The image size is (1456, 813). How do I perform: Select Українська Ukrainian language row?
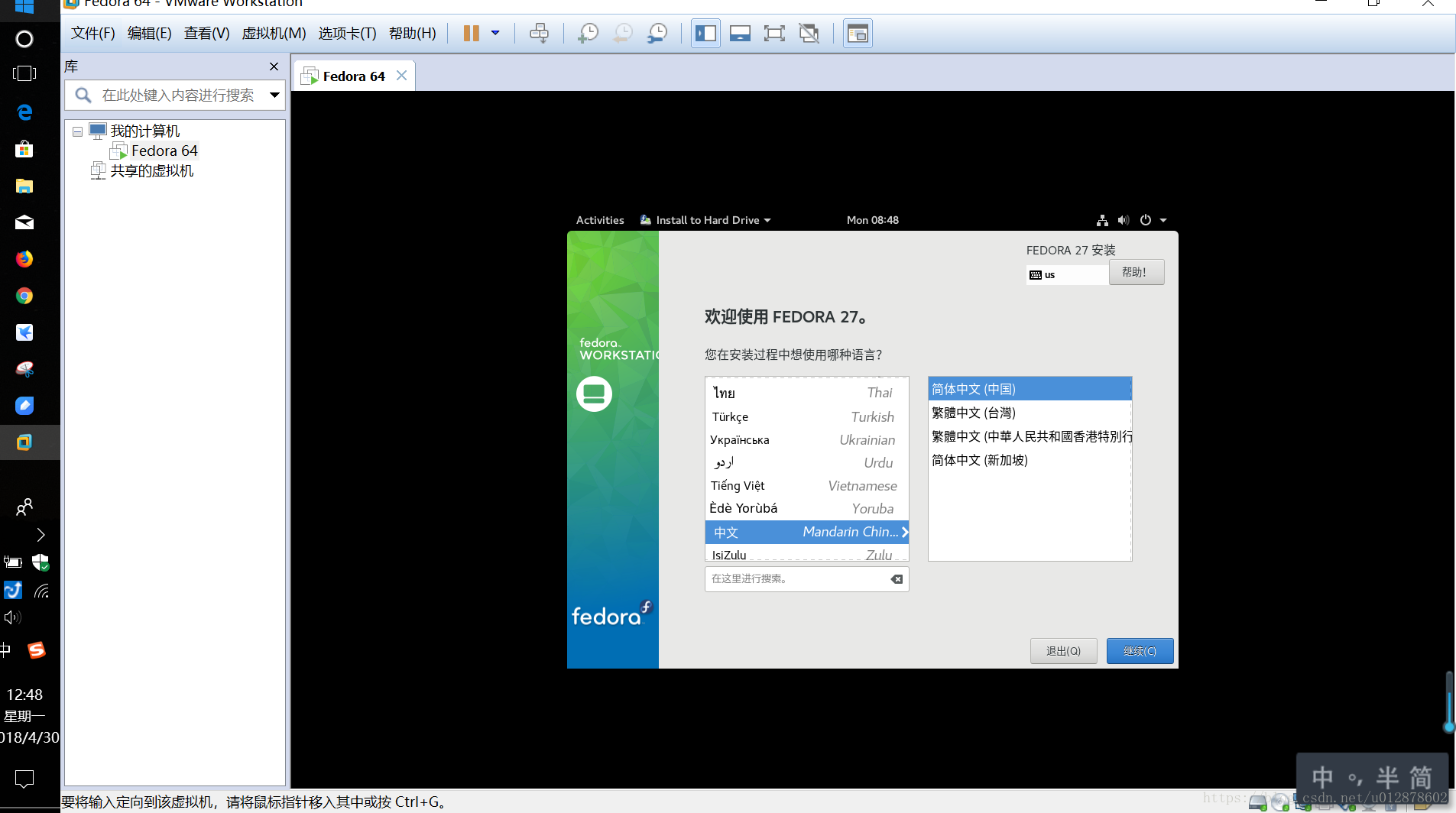point(806,439)
